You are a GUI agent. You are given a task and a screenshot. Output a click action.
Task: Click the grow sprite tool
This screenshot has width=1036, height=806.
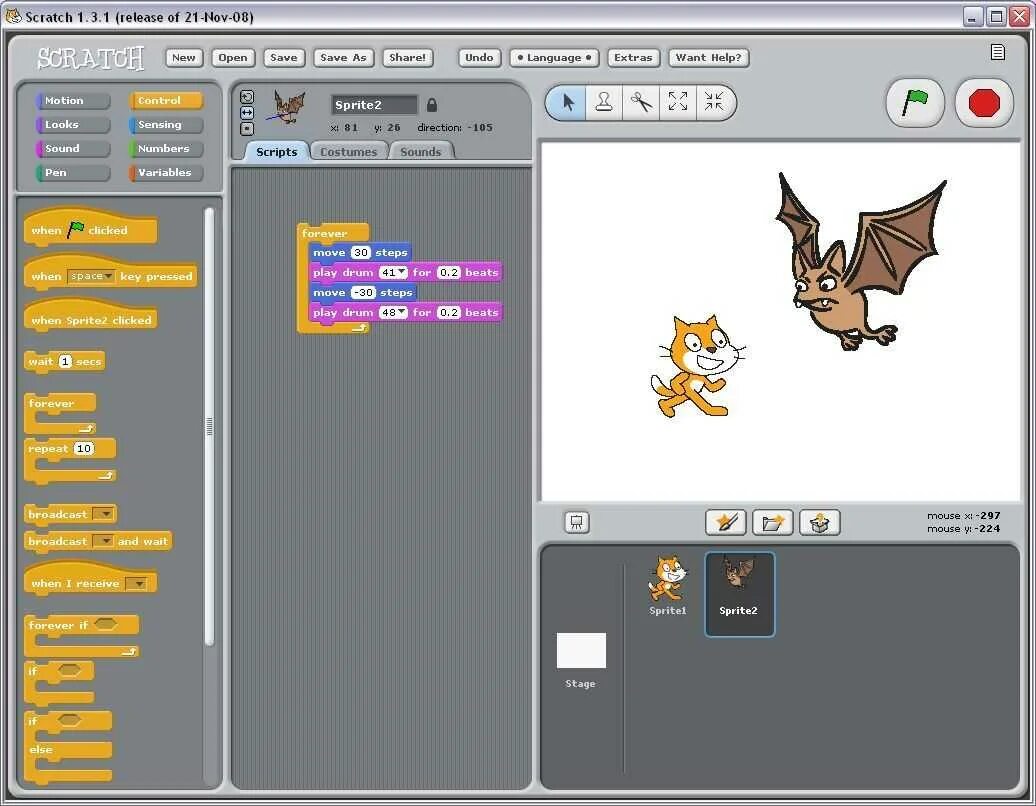[x=678, y=102]
